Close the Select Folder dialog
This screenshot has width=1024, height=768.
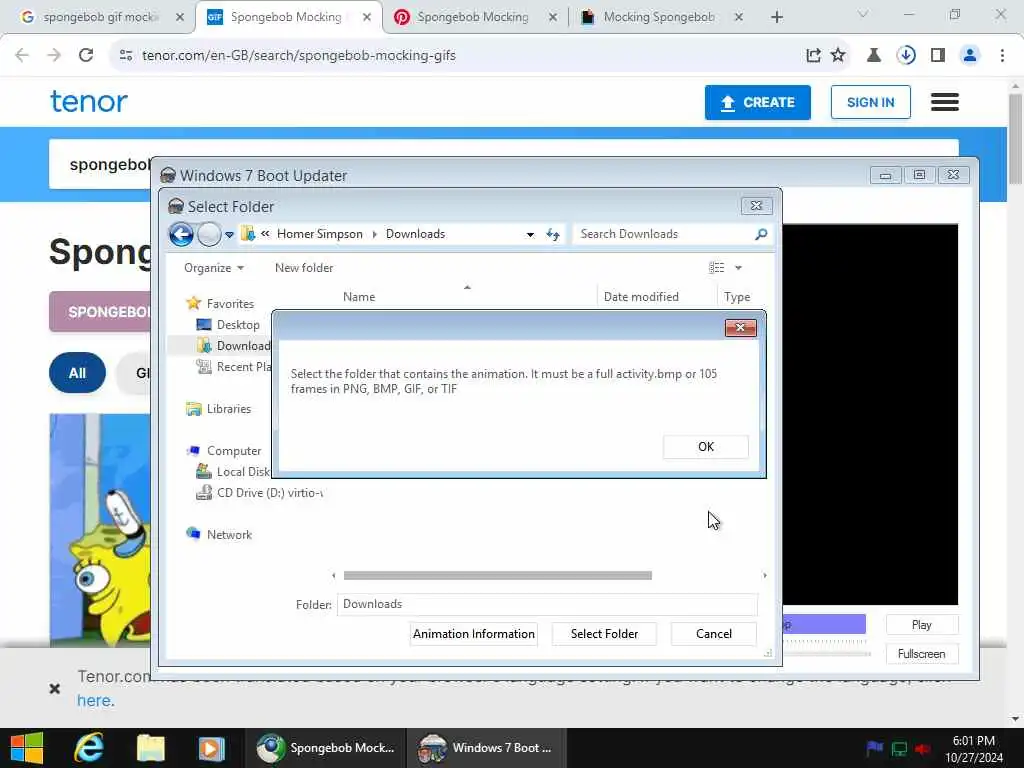coord(757,206)
